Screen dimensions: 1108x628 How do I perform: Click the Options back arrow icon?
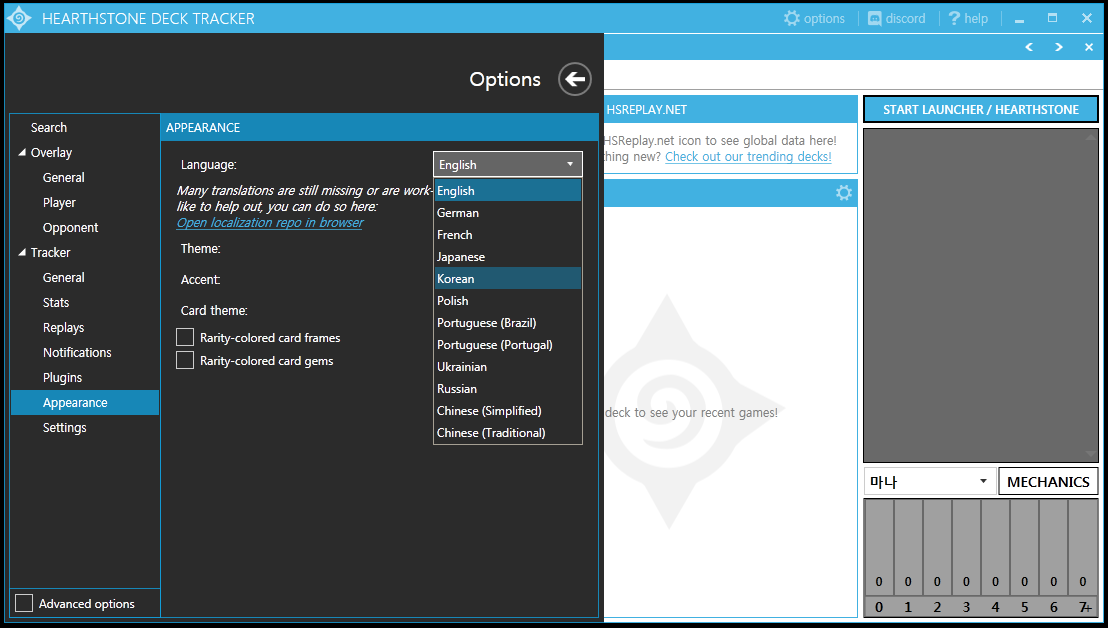[574, 79]
